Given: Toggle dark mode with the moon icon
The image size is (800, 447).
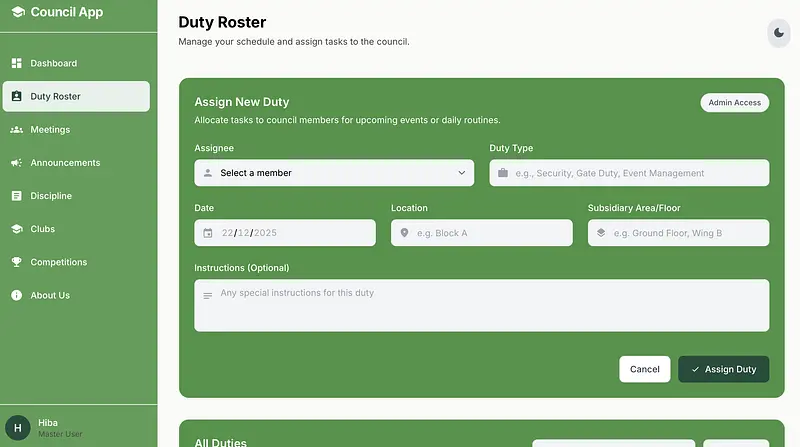Looking at the screenshot, I should point(779,33).
